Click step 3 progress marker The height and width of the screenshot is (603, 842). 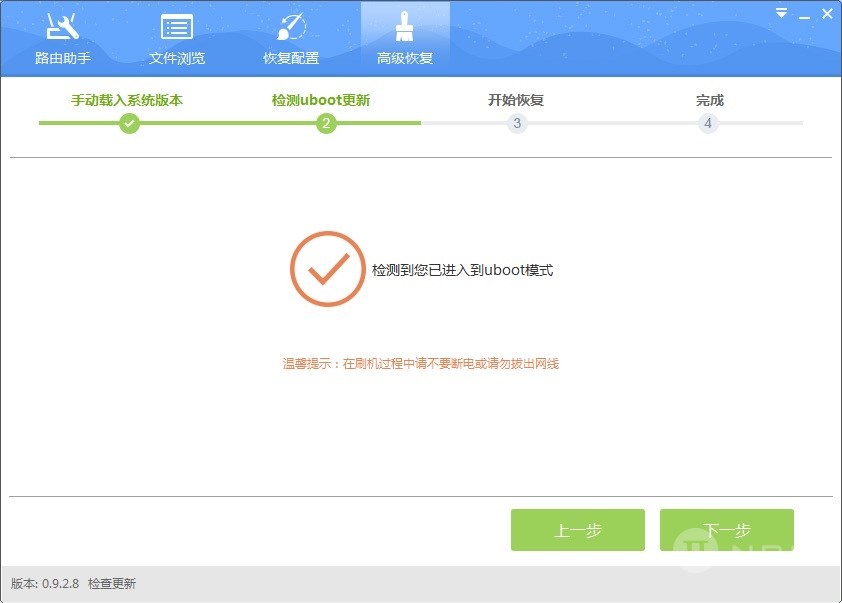517,123
